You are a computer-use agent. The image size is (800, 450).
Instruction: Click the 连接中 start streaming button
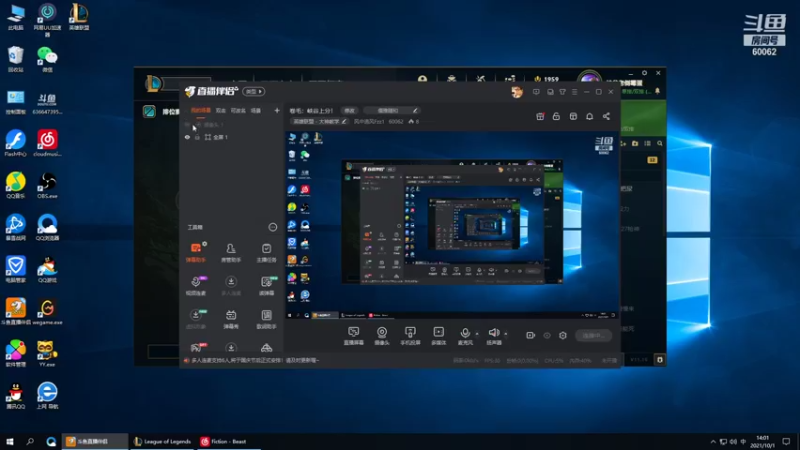coord(593,336)
